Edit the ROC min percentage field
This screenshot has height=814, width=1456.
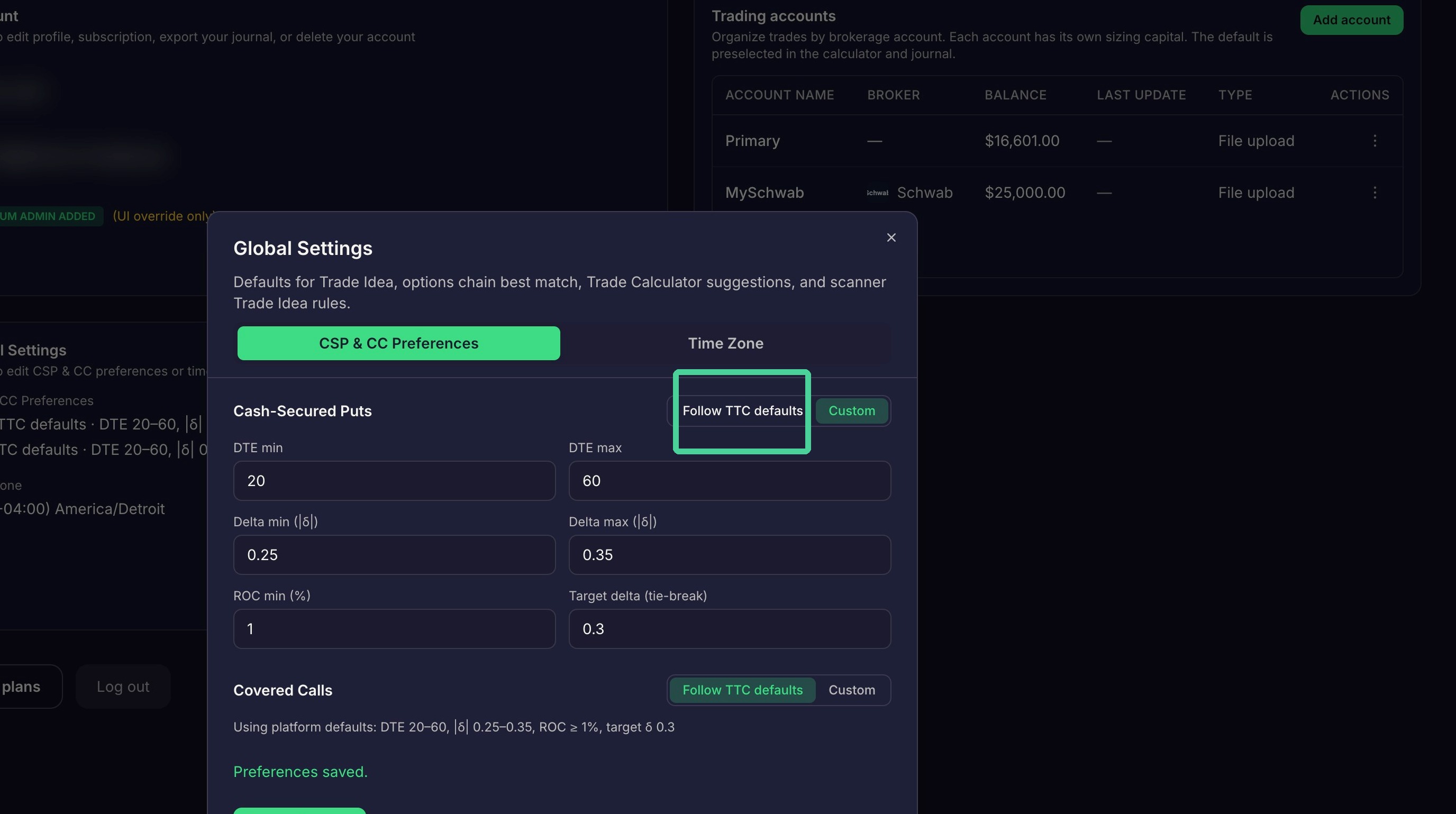(394, 629)
